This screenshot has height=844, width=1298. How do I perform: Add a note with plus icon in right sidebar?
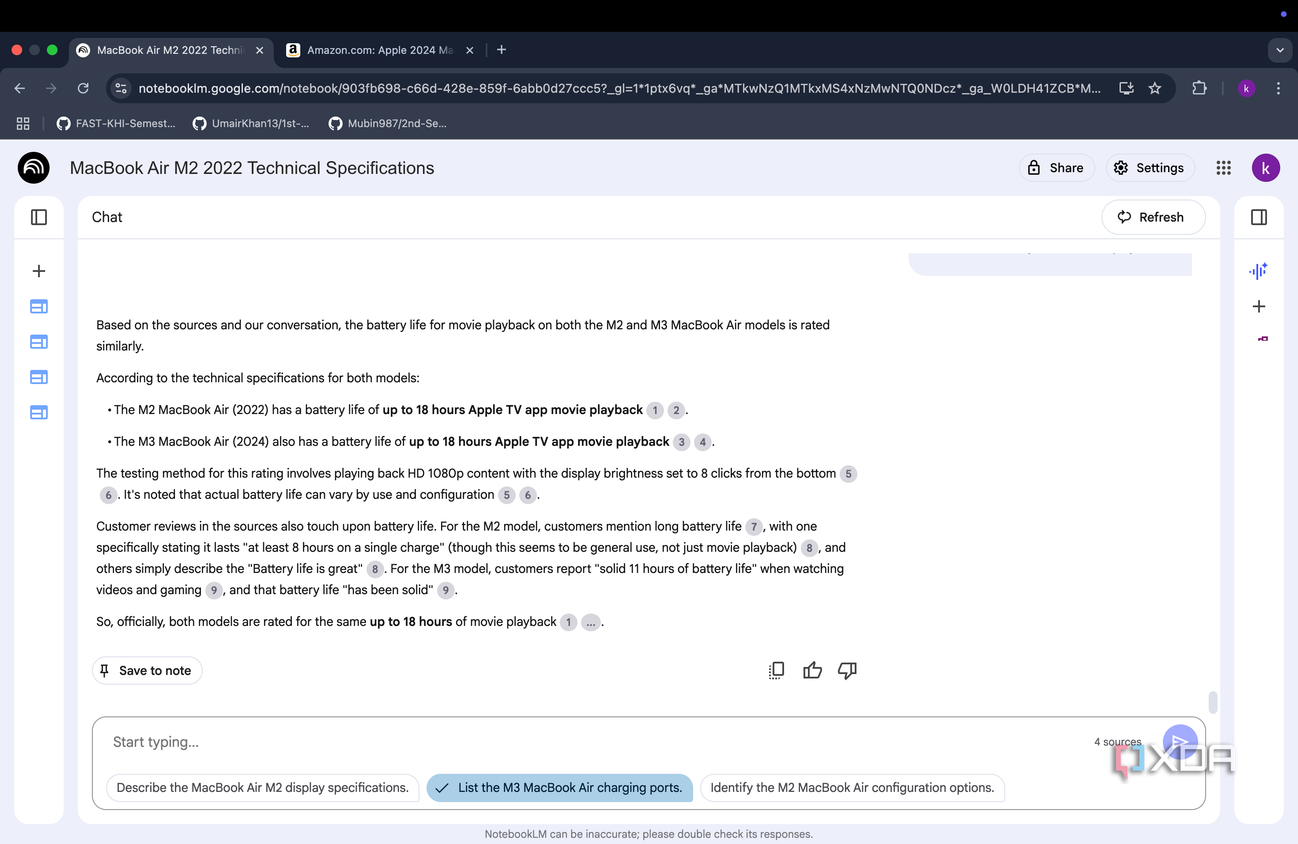(x=1259, y=307)
